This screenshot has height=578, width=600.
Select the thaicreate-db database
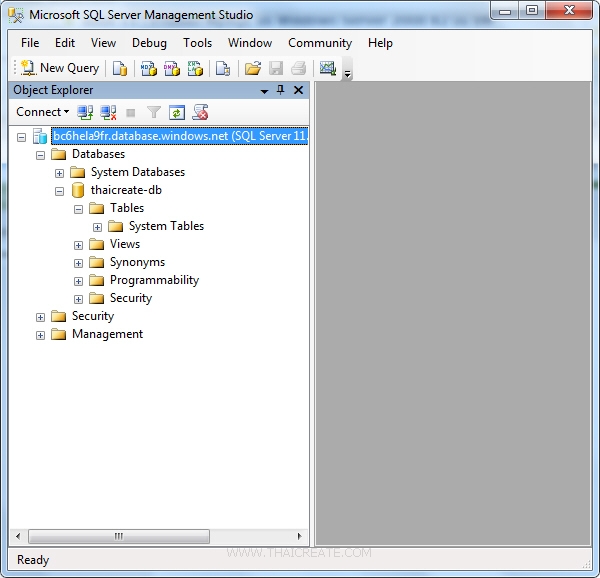point(126,190)
